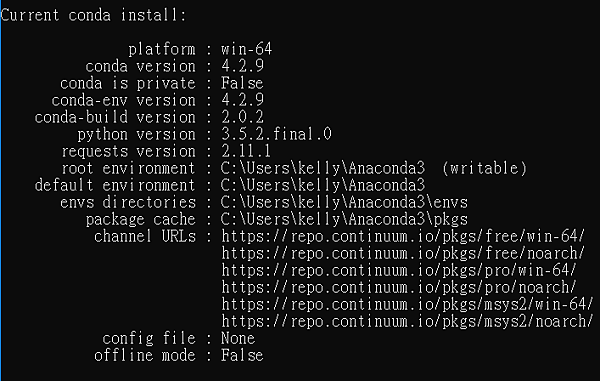
Task: Click the 'conda is private' False value
Action: pyautogui.click(x=242, y=83)
